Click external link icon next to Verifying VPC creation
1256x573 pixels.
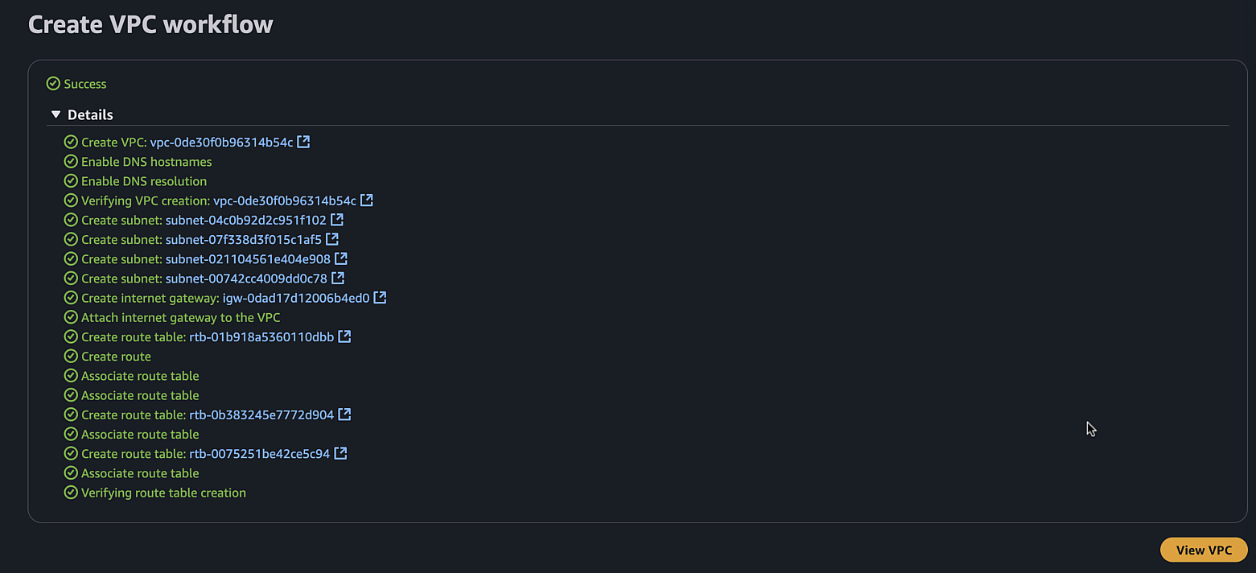367,200
